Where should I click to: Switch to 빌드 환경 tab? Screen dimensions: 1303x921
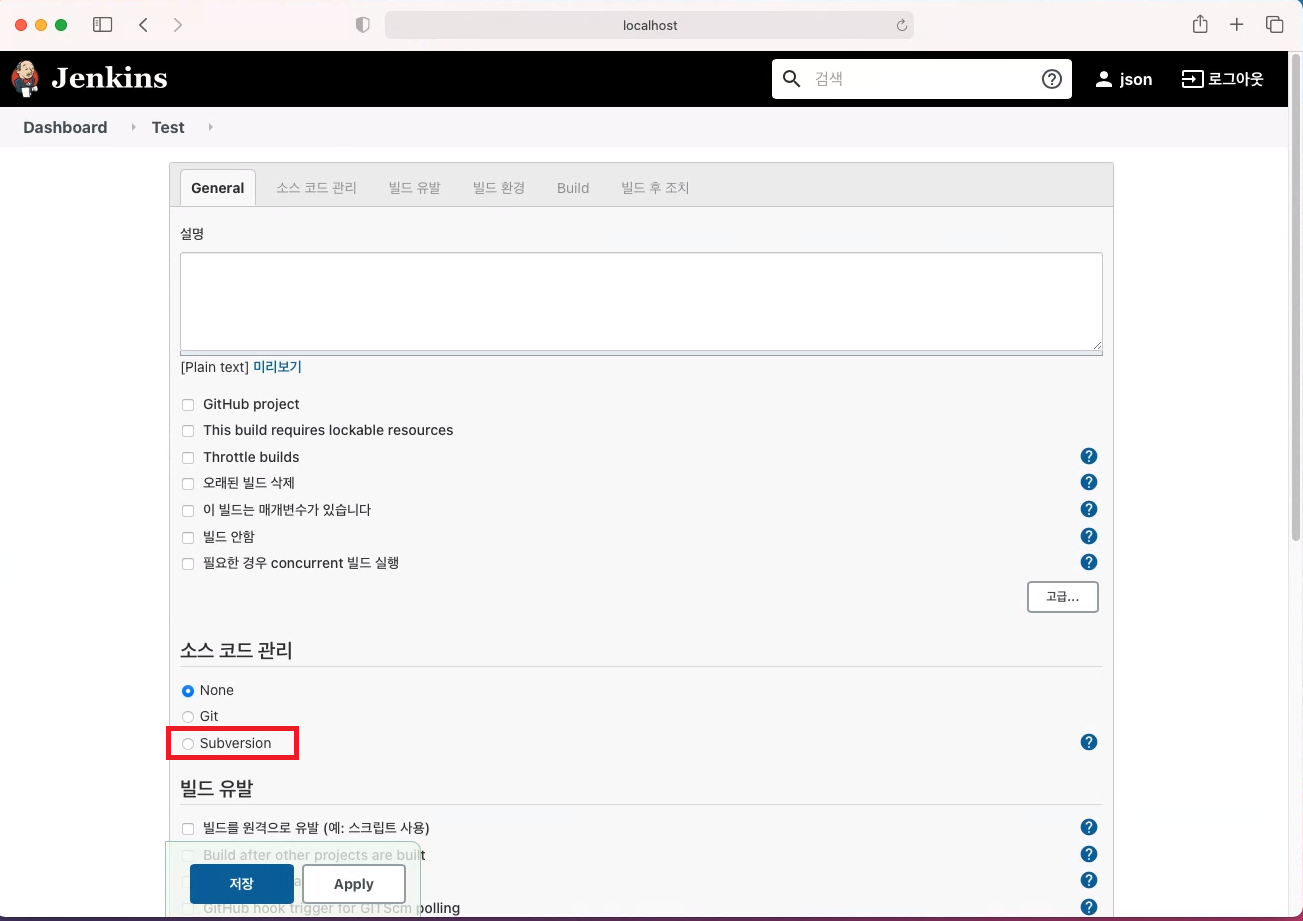[x=499, y=187]
